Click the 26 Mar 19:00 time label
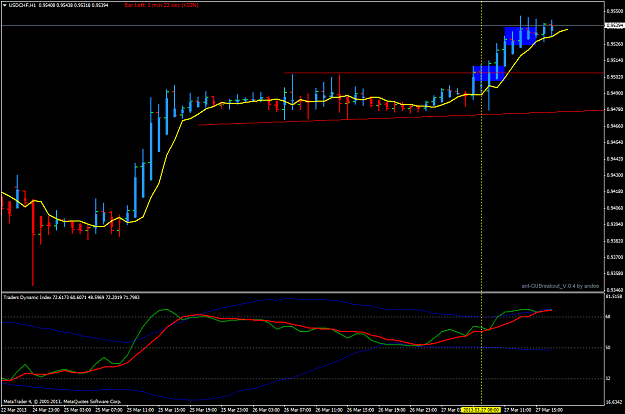625x414 pixels. (392, 410)
